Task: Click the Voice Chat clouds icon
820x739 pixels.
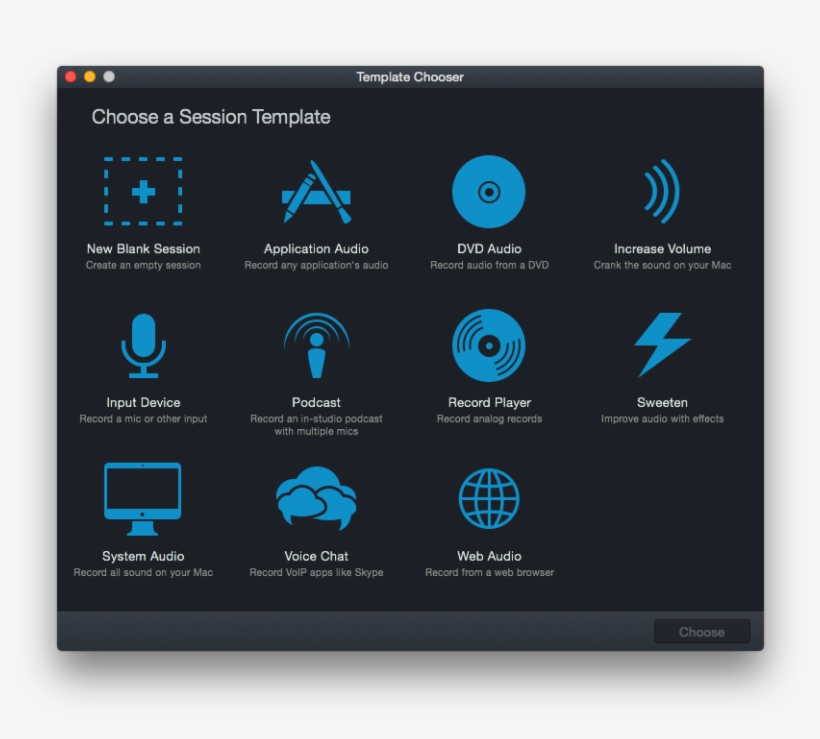Action: coord(315,497)
